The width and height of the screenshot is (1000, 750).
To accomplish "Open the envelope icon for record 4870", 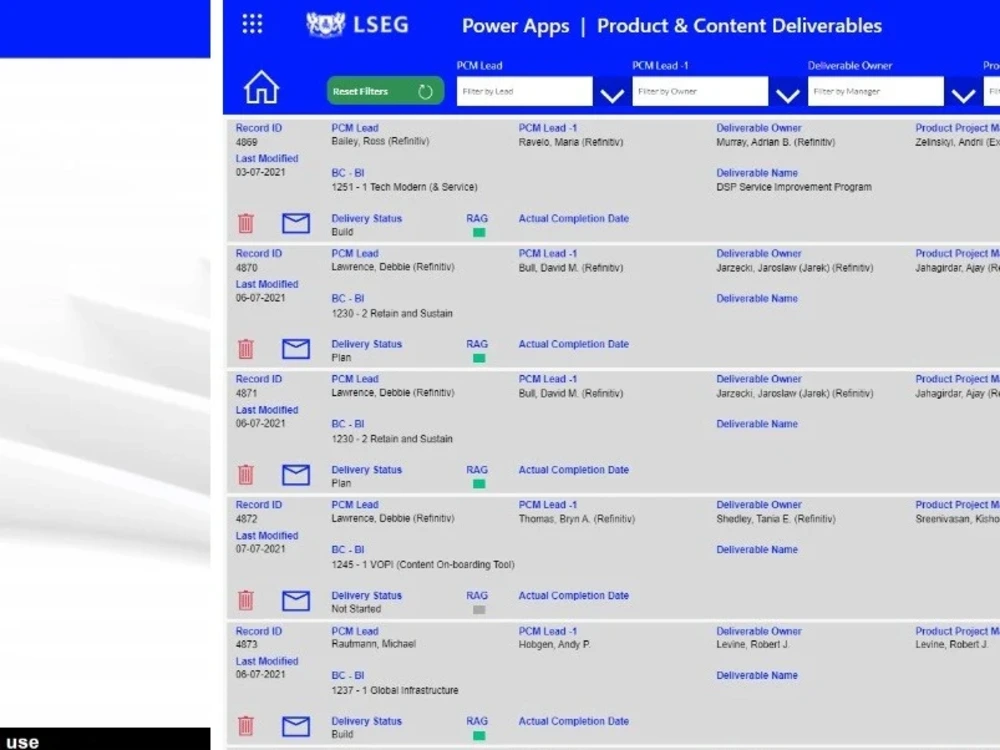I will 296,349.
